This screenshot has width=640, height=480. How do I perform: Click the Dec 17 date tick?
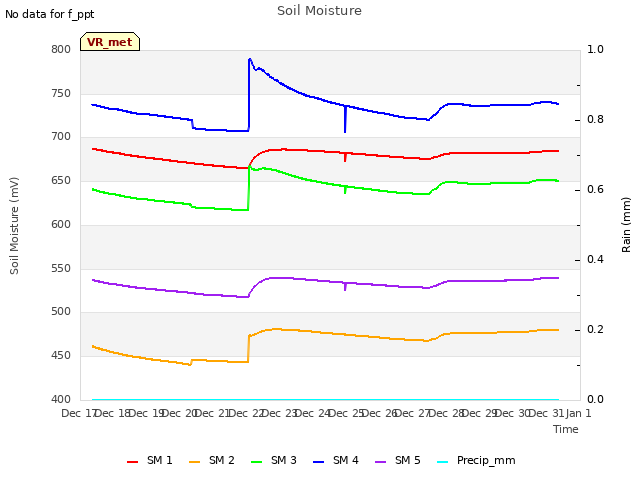(x=78, y=413)
